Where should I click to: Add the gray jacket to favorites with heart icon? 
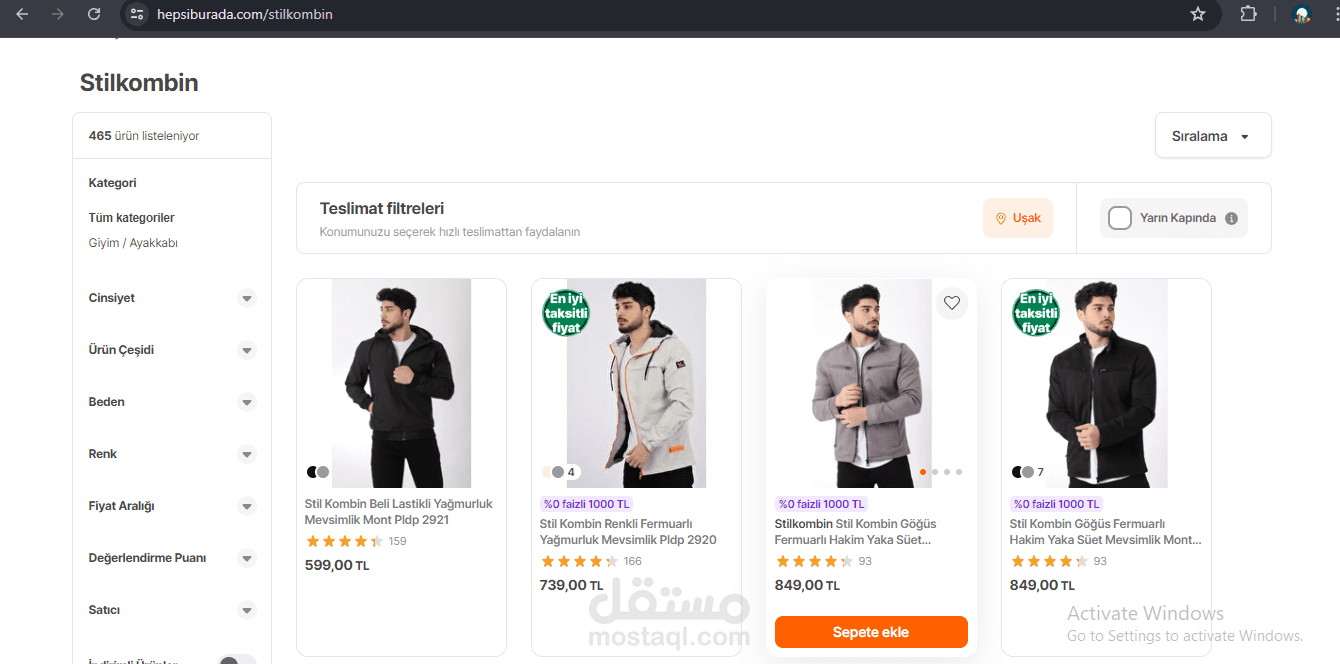[x=952, y=303]
